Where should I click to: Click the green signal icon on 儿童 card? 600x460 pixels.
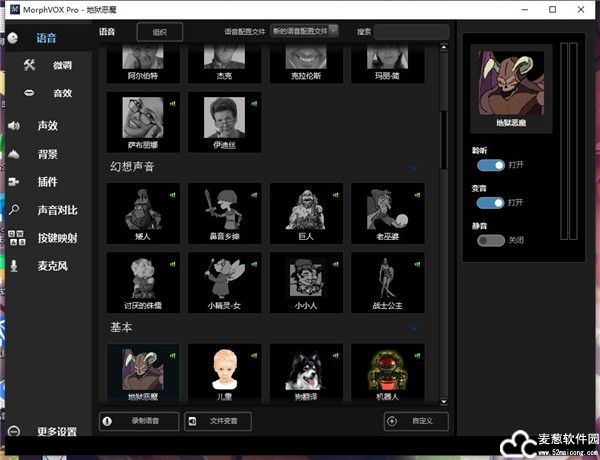pyautogui.click(x=254, y=356)
